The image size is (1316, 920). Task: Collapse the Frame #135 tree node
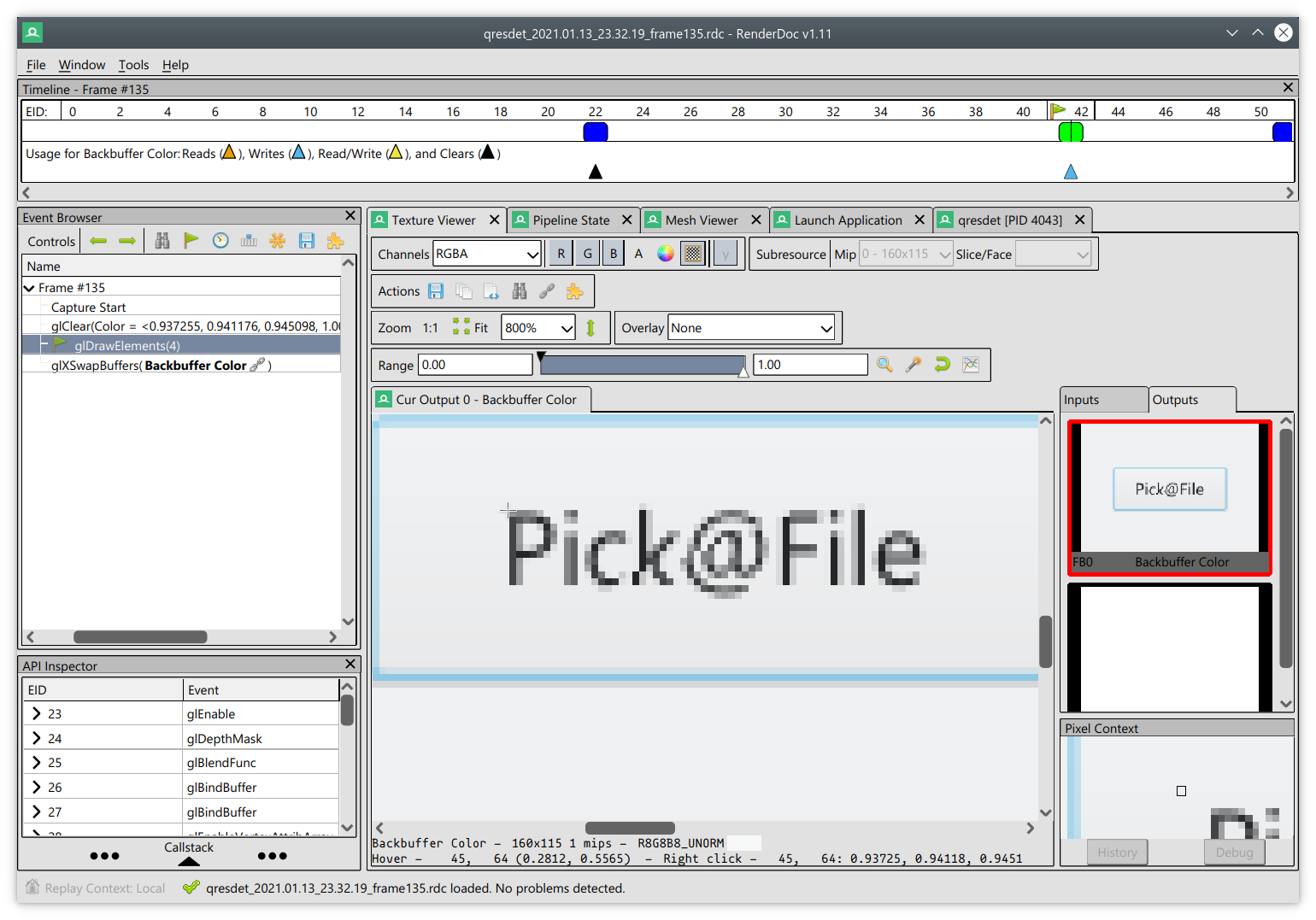point(29,287)
